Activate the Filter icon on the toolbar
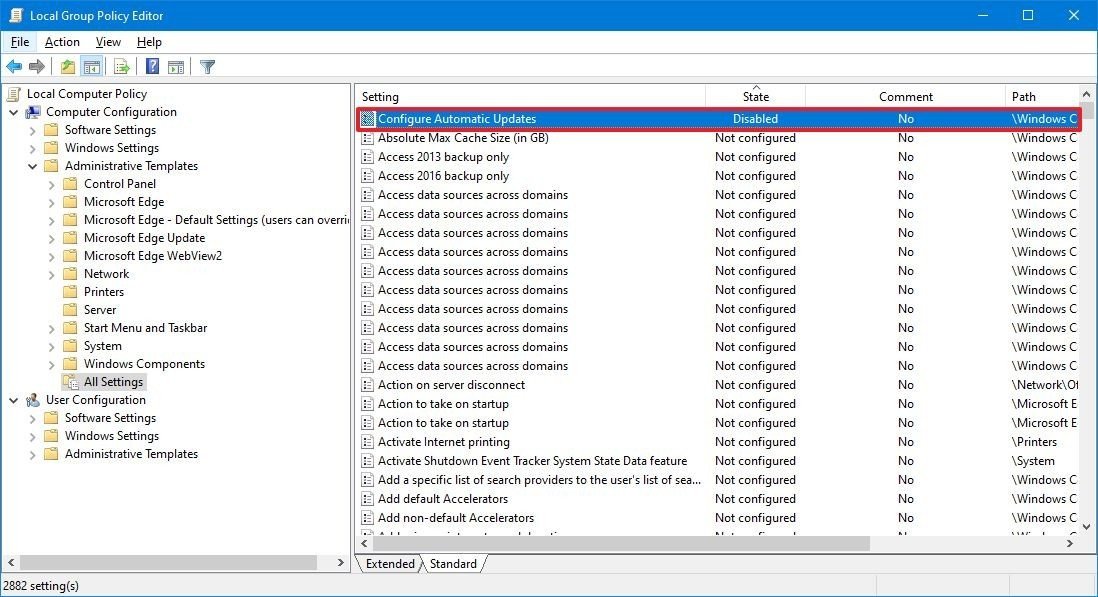This screenshot has width=1098, height=597. click(206, 66)
